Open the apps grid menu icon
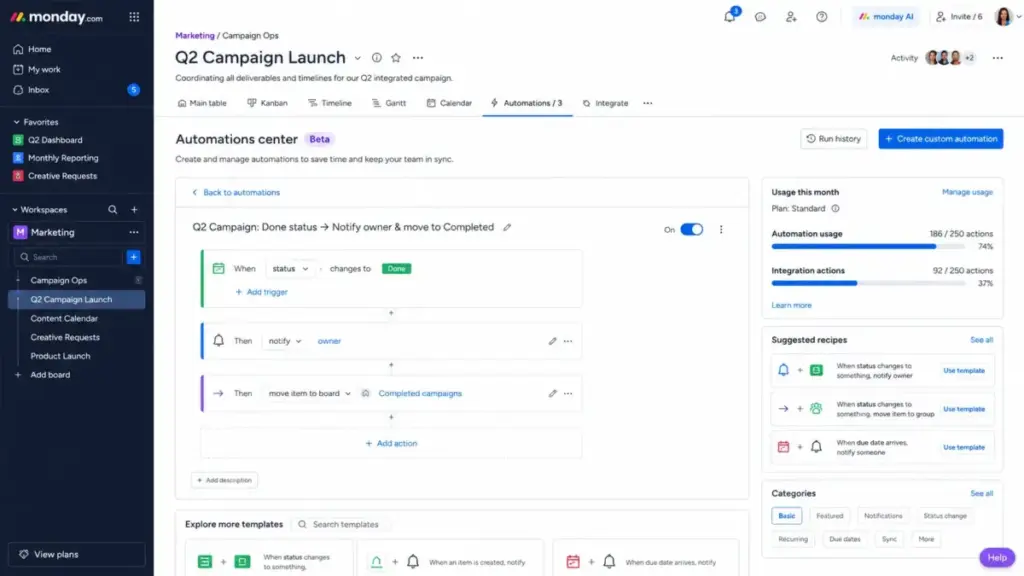Viewport: 1024px width, 576px height. coord(134,17)
